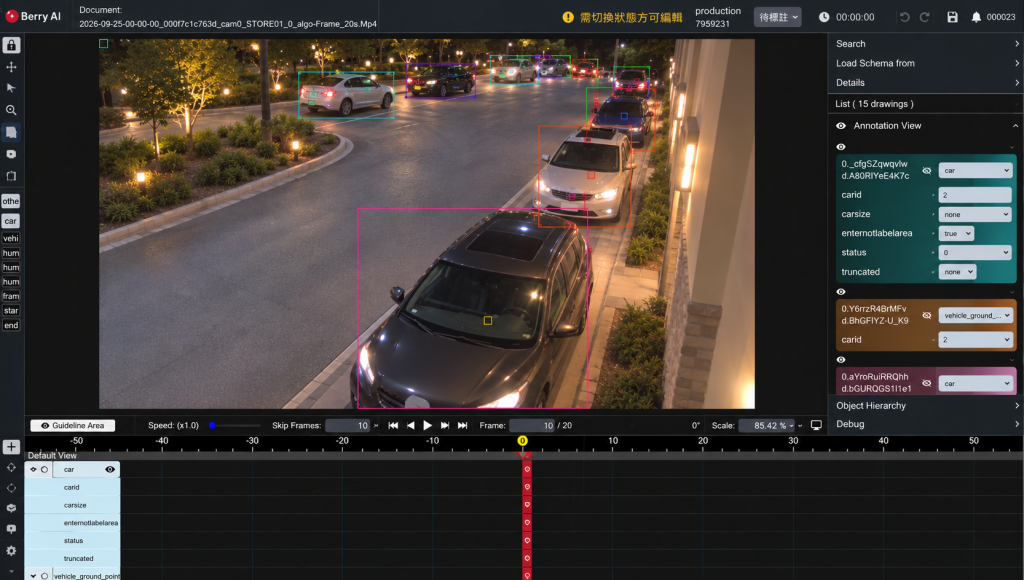The height and width of the screenshot is (580, 1024).
Task: Step back one frame
Action: pos(411,425)
